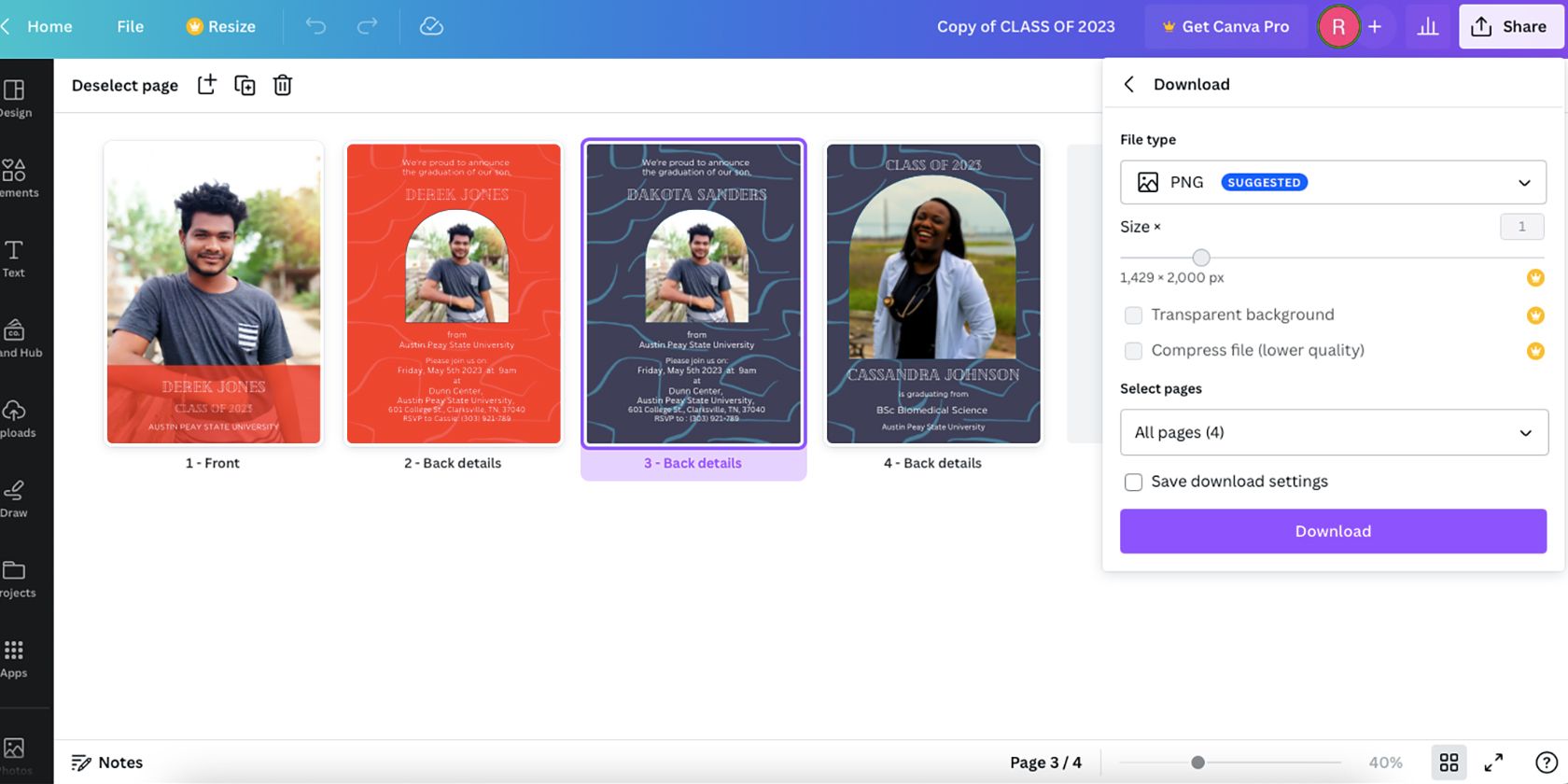Viewport: 1568px width, 784px height.
Task: Click the zoom slider handle
Action: click(x=1197, y=763)
